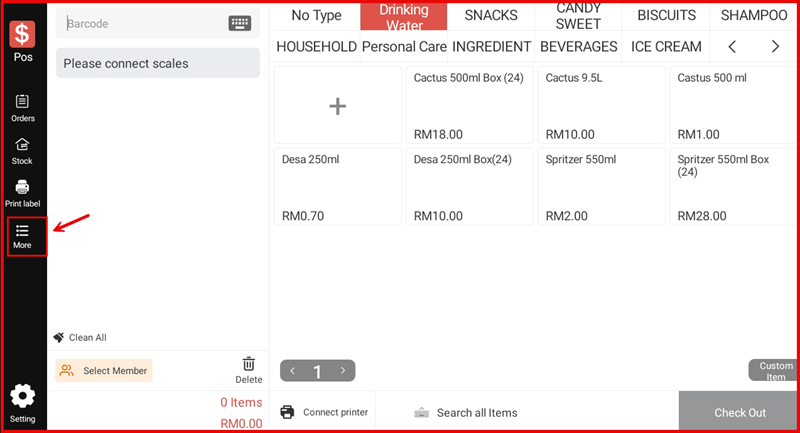Open the Orders sidebar icon
This screenshot has height=433, width=800.
(22, 106)
